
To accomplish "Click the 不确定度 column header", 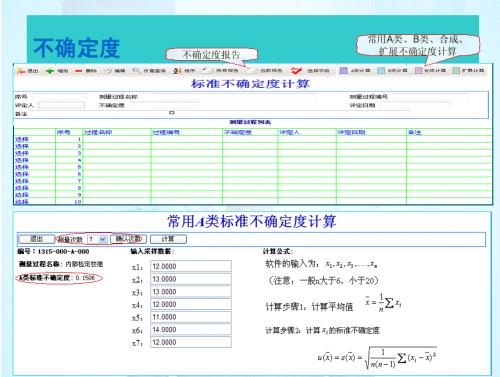I will 250,132.
